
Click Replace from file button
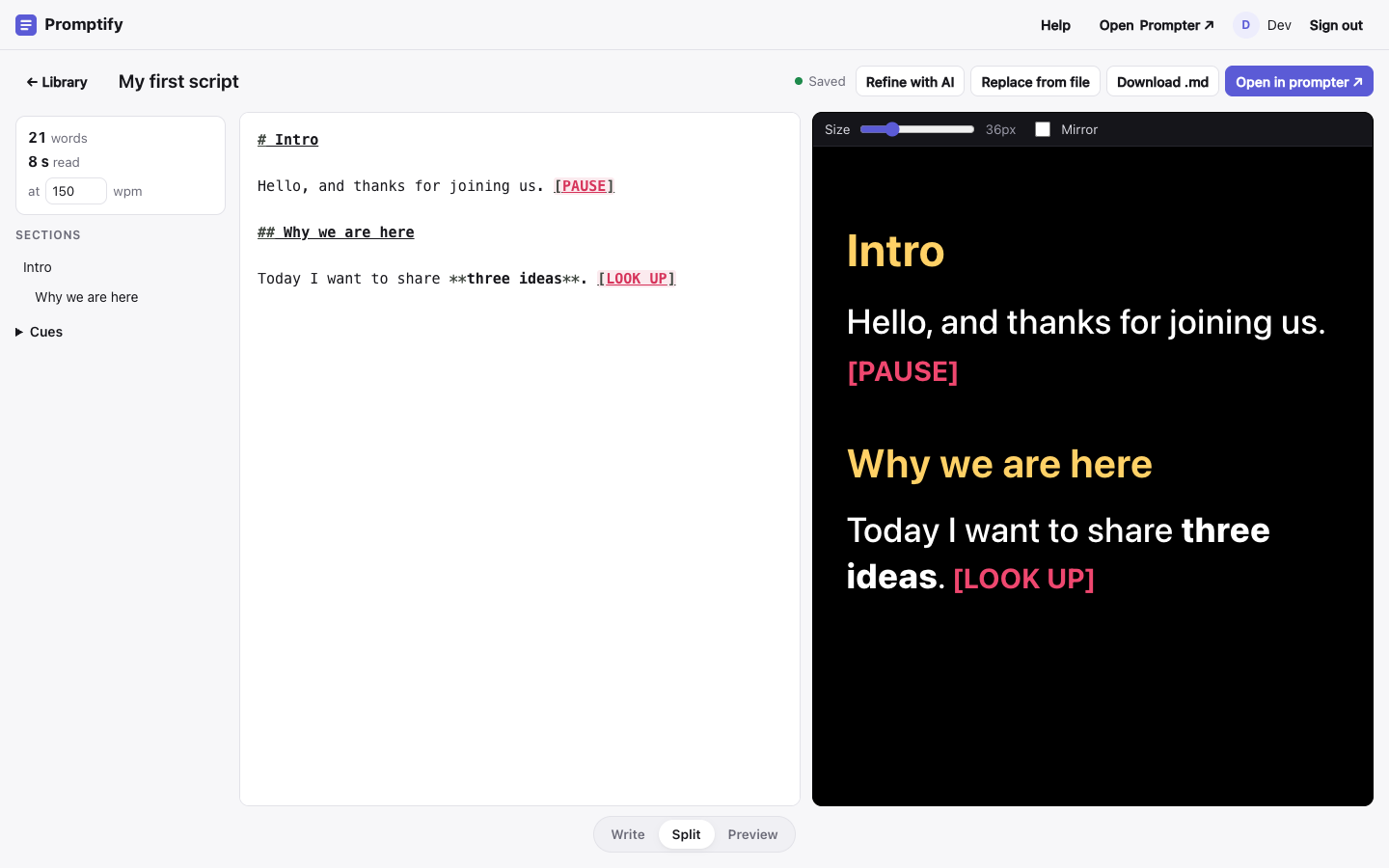point(1035,82)
